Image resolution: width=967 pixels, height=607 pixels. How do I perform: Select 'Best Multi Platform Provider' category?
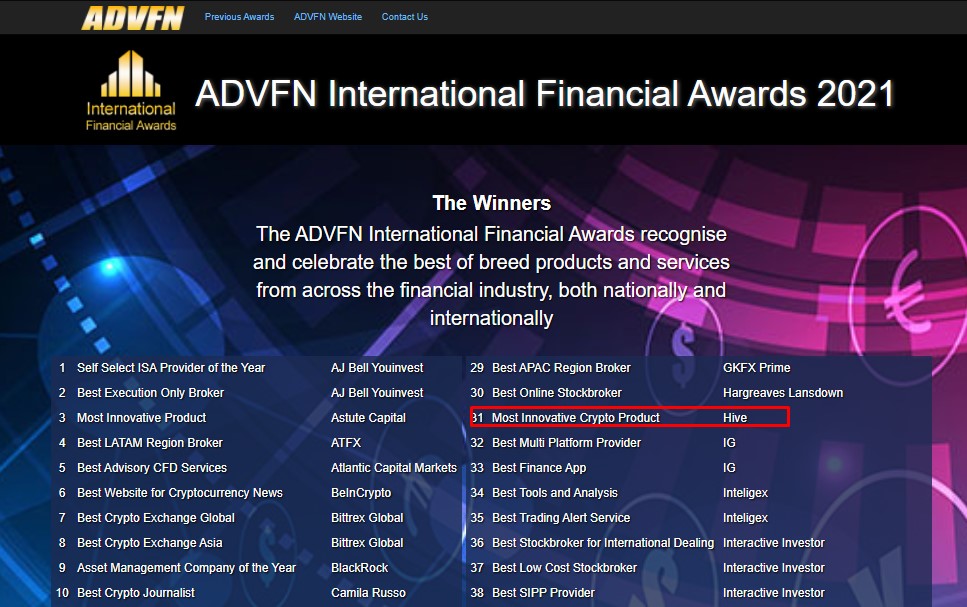[x=567, y=443]
